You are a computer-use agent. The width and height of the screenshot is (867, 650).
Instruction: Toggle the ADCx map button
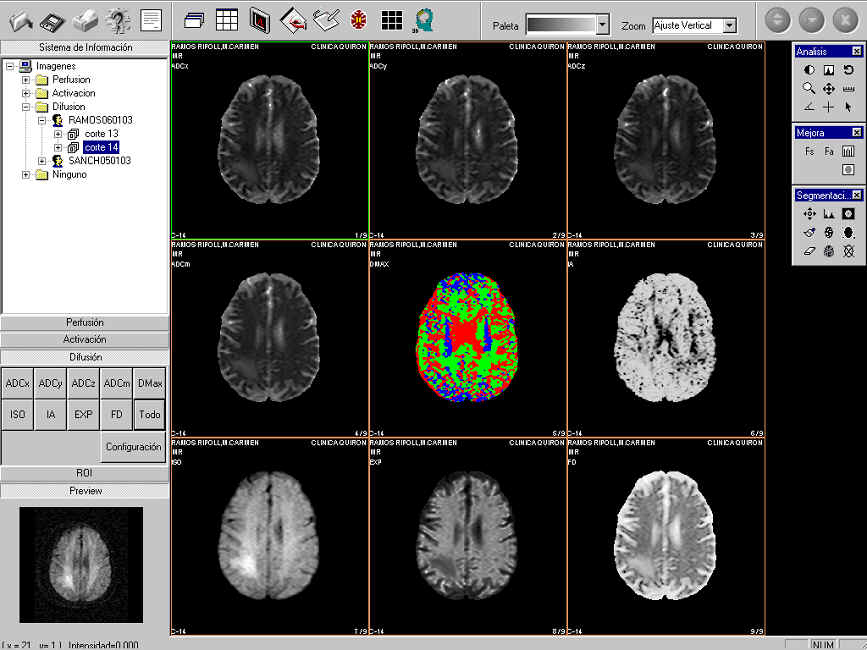pos(17,383)
